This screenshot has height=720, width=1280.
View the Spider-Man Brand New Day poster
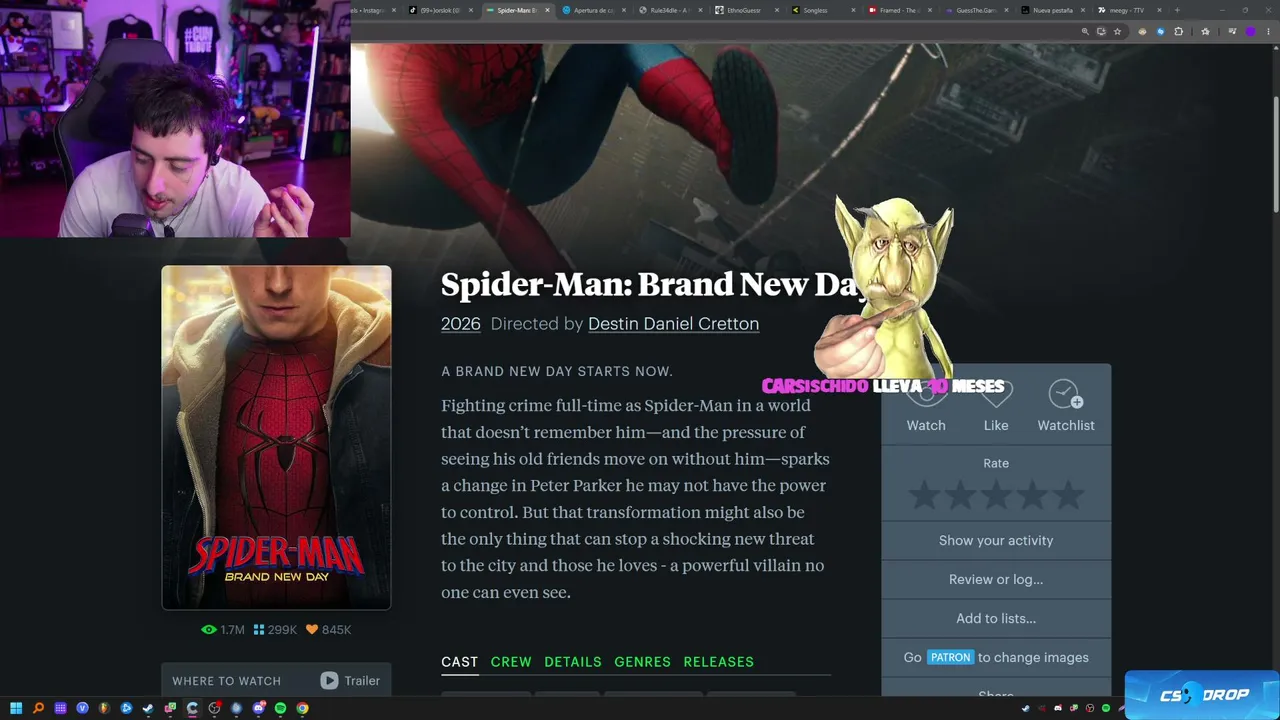[276, 437]
